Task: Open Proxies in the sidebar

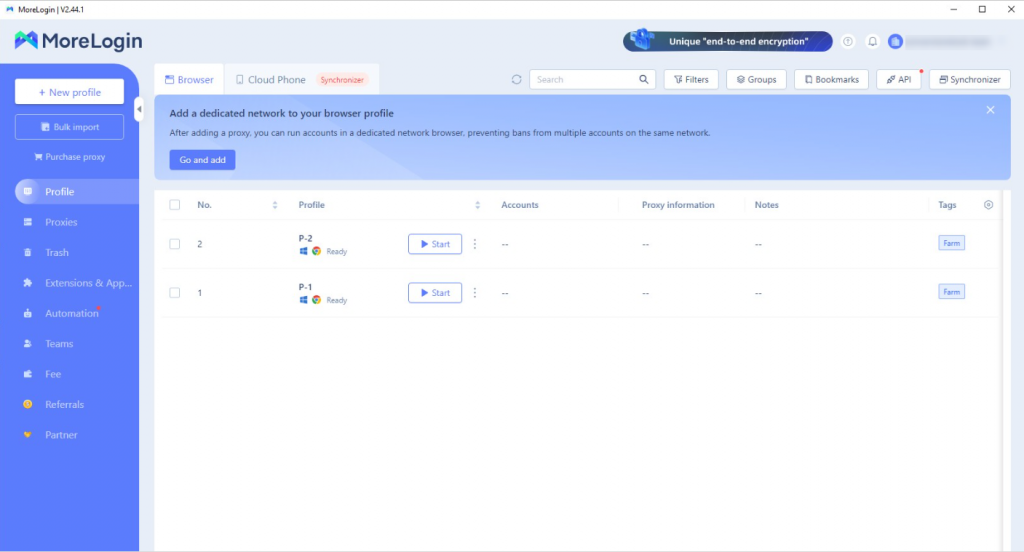Action: tap(61, 222)
